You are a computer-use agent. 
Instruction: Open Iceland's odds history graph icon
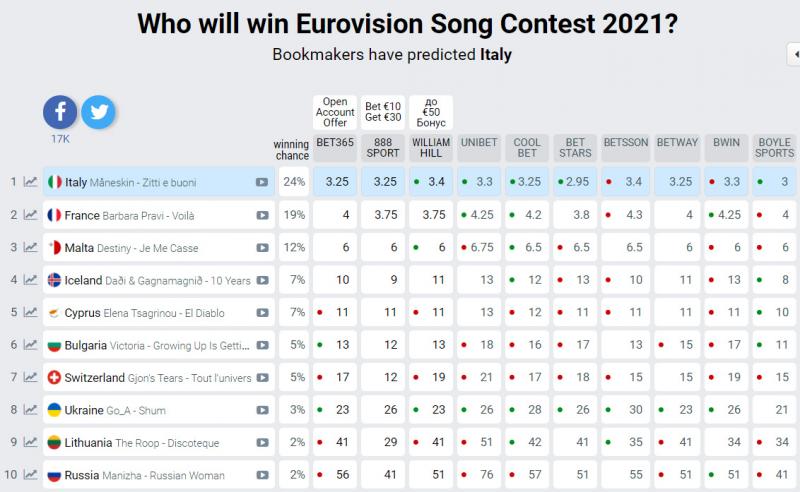[31, 280]
